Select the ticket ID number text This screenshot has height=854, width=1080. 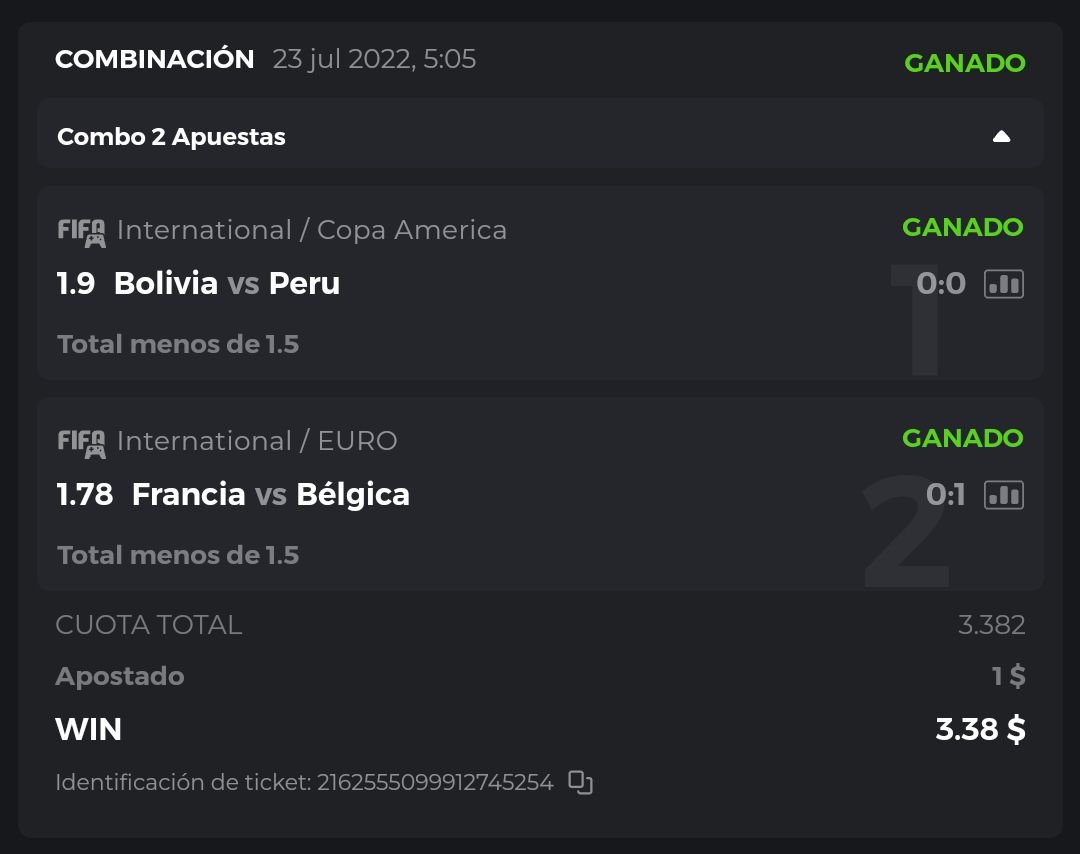coord(434,782)
